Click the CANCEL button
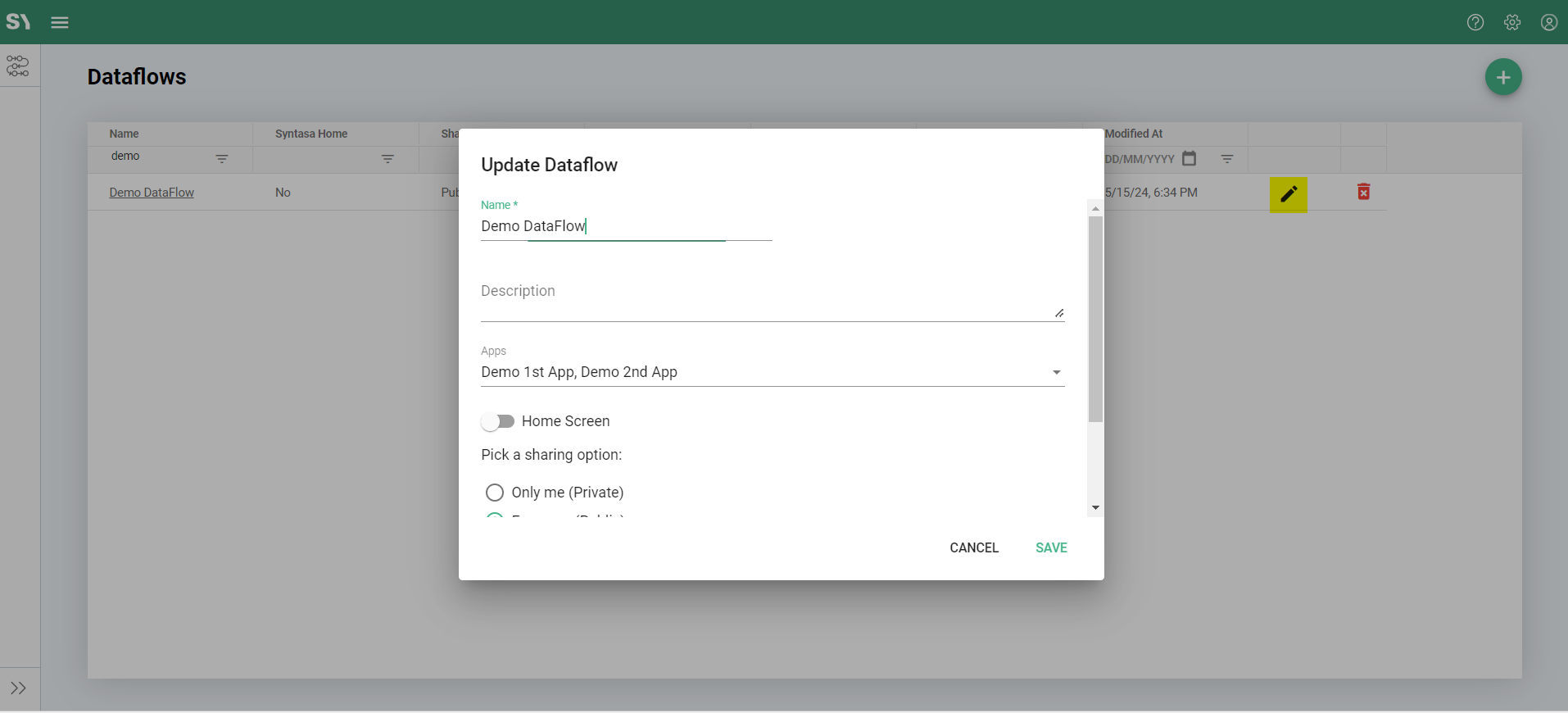Viewport: 1568px width, 713px height. pyautogui.click(x=973, y=547)
